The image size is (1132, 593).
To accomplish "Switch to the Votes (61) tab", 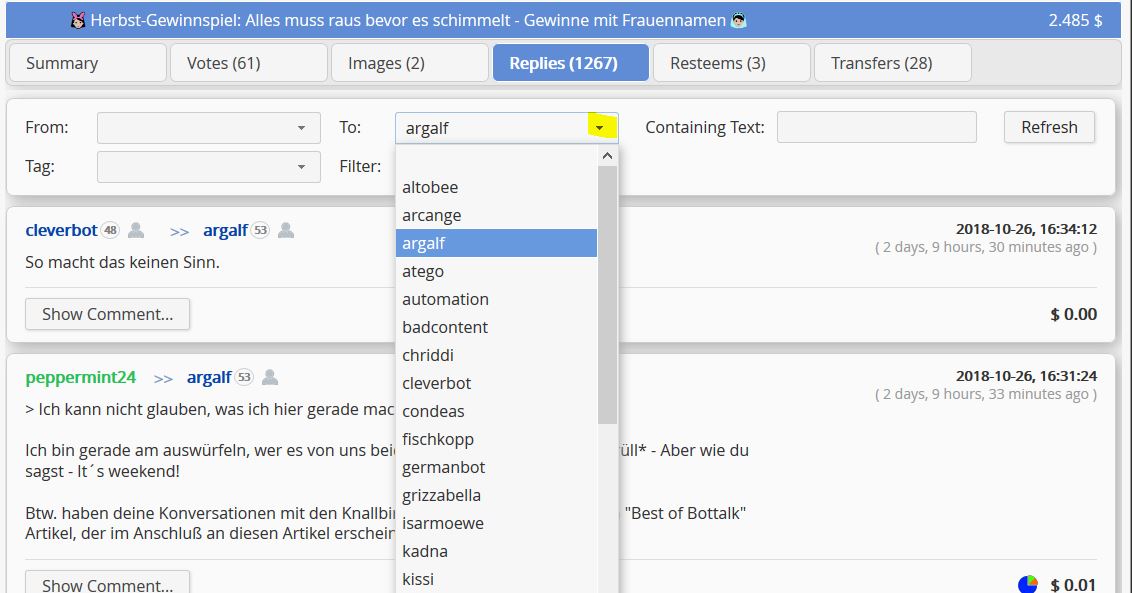I will pos(248,64).
